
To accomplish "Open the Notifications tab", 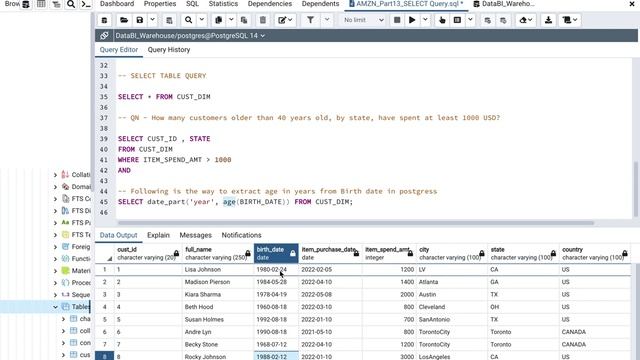I will point(241,235).
